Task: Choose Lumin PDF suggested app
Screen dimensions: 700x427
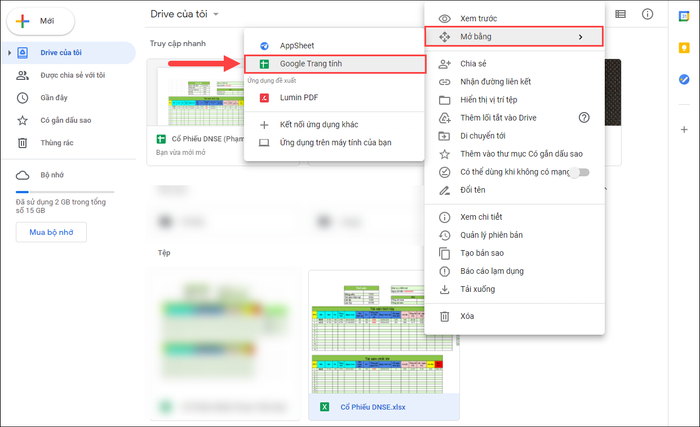Action: pos(334,97)
